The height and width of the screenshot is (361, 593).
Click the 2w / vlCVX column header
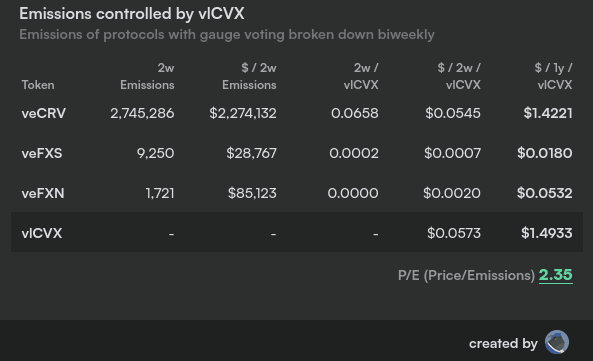(x=361, y=76)
